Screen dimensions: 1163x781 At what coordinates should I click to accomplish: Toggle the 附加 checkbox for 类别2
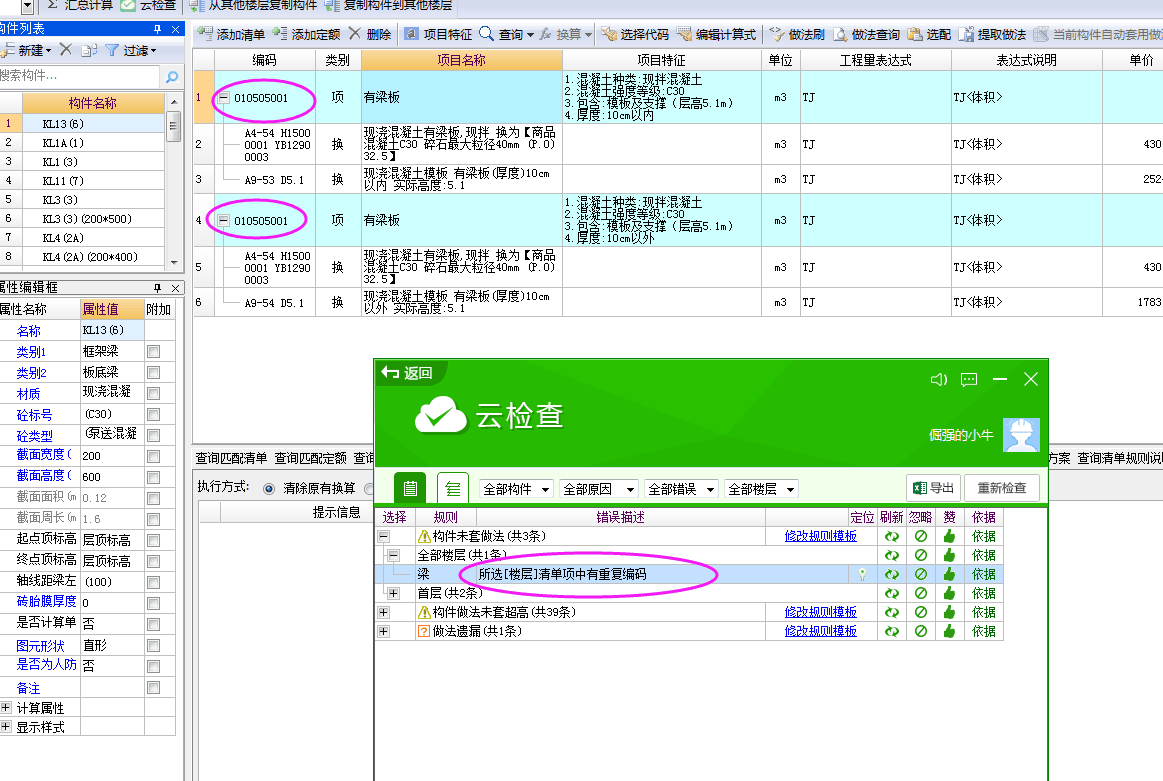[x=154, y=372]
